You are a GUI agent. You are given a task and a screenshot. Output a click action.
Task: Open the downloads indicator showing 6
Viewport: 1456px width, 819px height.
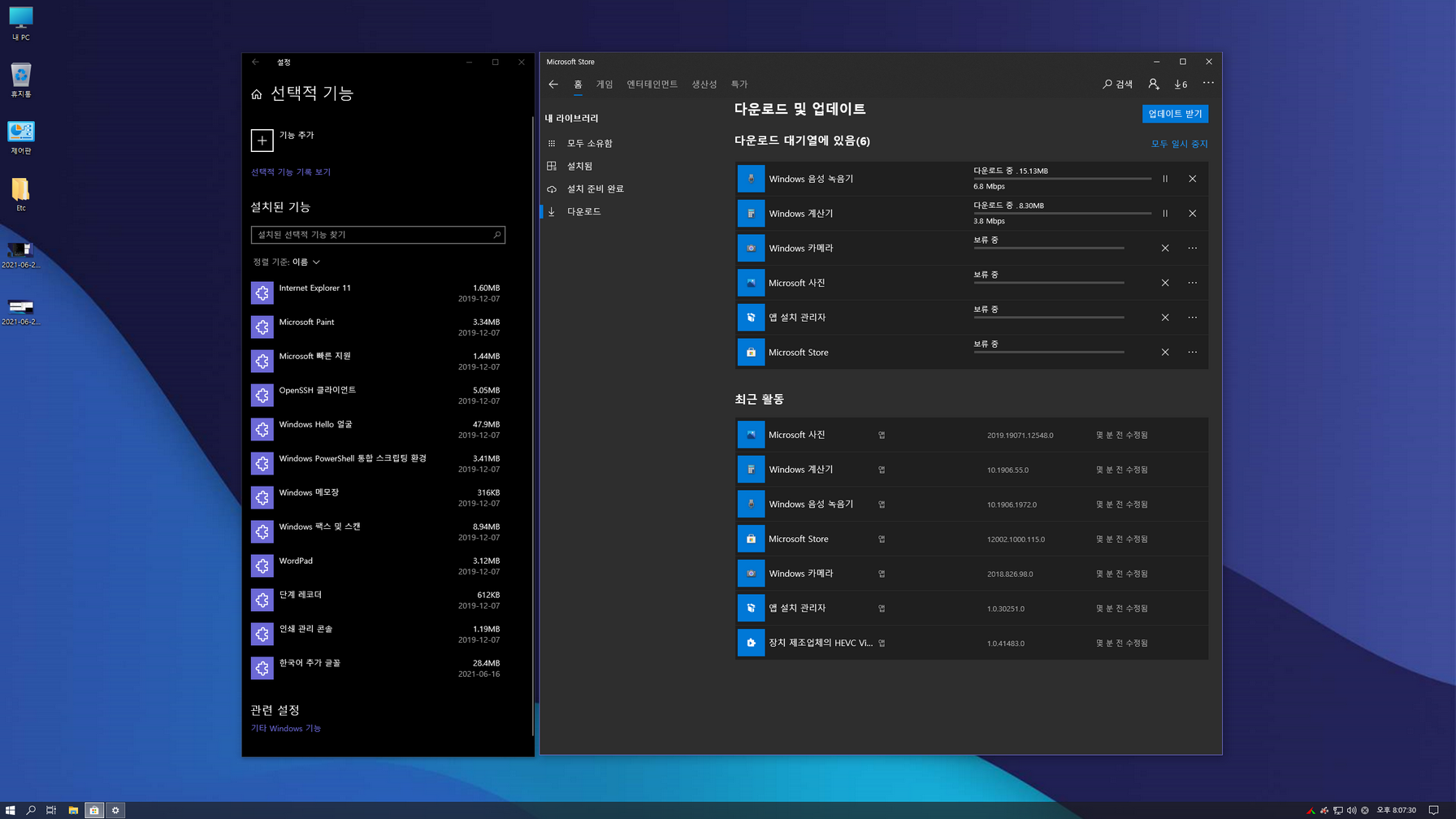[x=1181, y=84]
